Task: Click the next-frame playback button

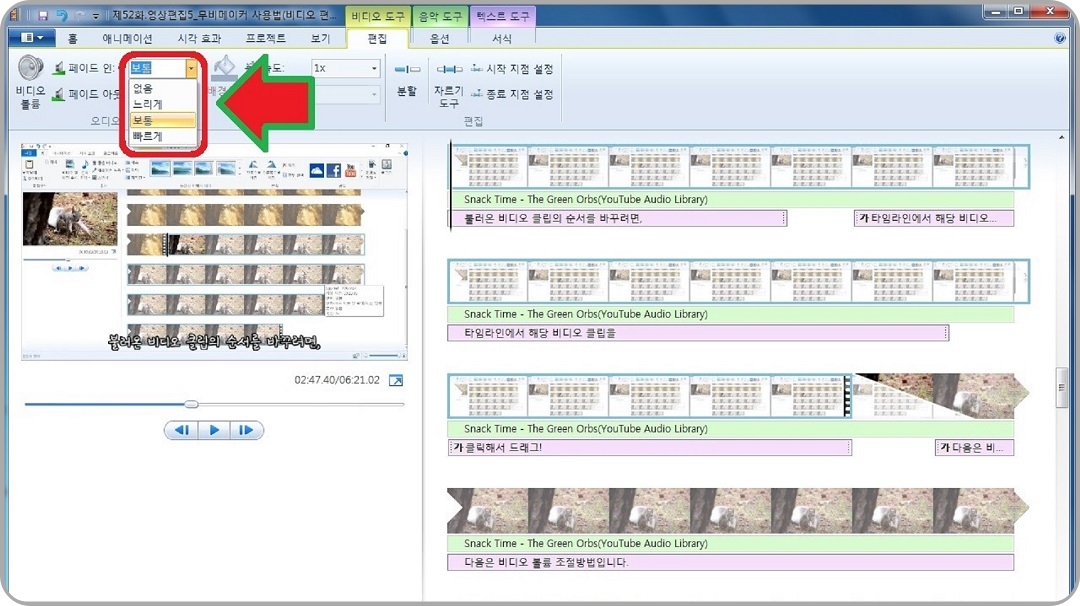Action: (247, 430)
